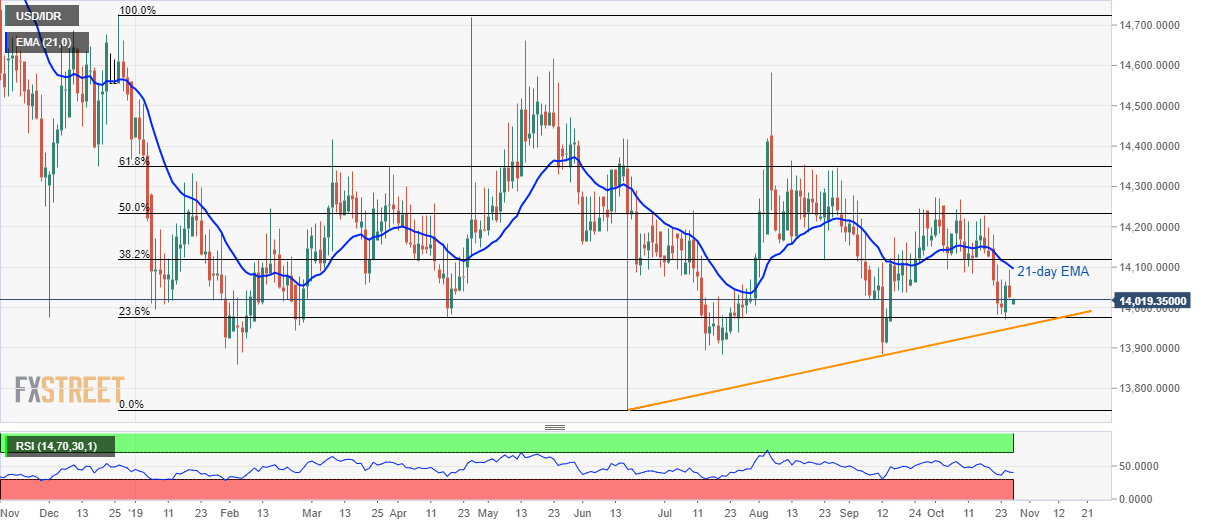Select the Nov label at time axis start
The width and height of the screenshot is (1207, 526).
[x=10, y=511]
